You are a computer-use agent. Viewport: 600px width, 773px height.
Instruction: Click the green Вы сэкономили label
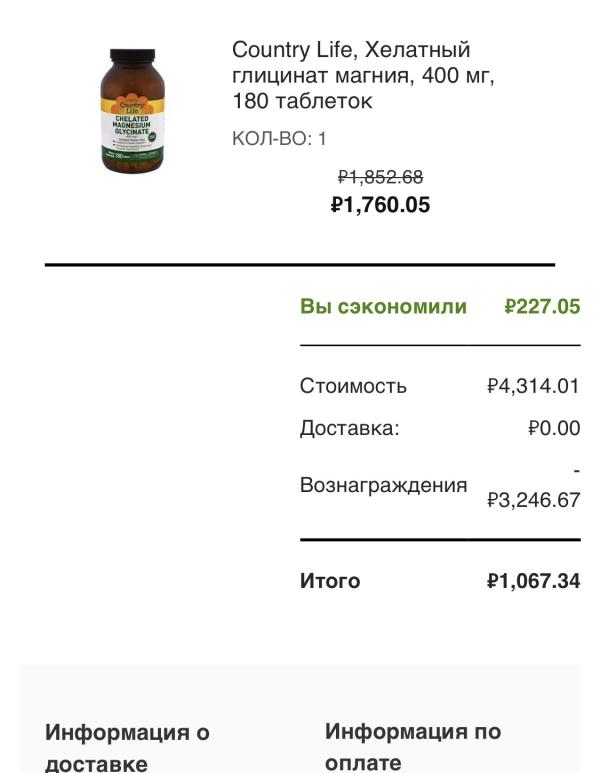[383, 306]
